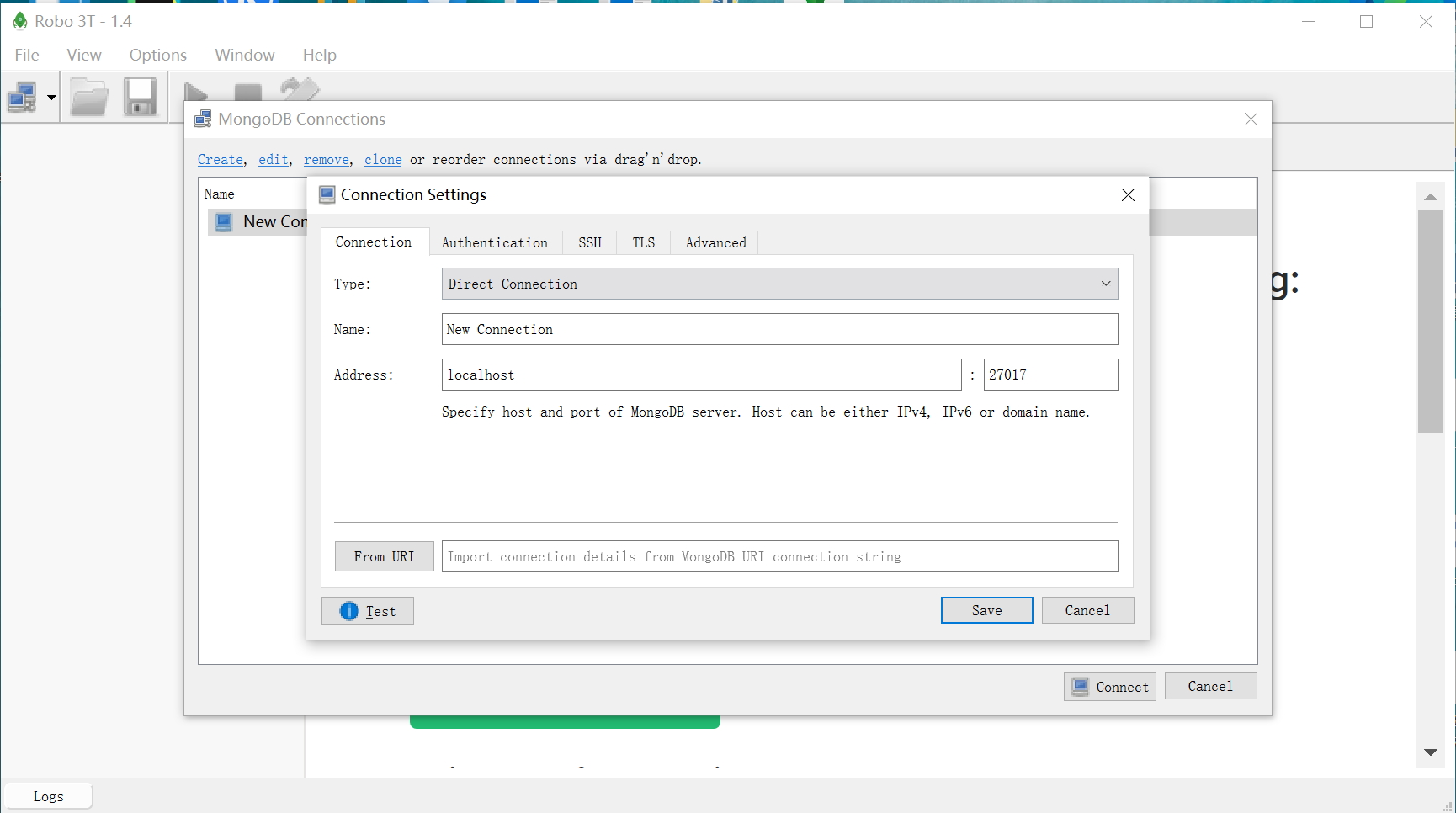Click the Connect button in MongoDB Connections
1456x813 pixels.
1110,687
